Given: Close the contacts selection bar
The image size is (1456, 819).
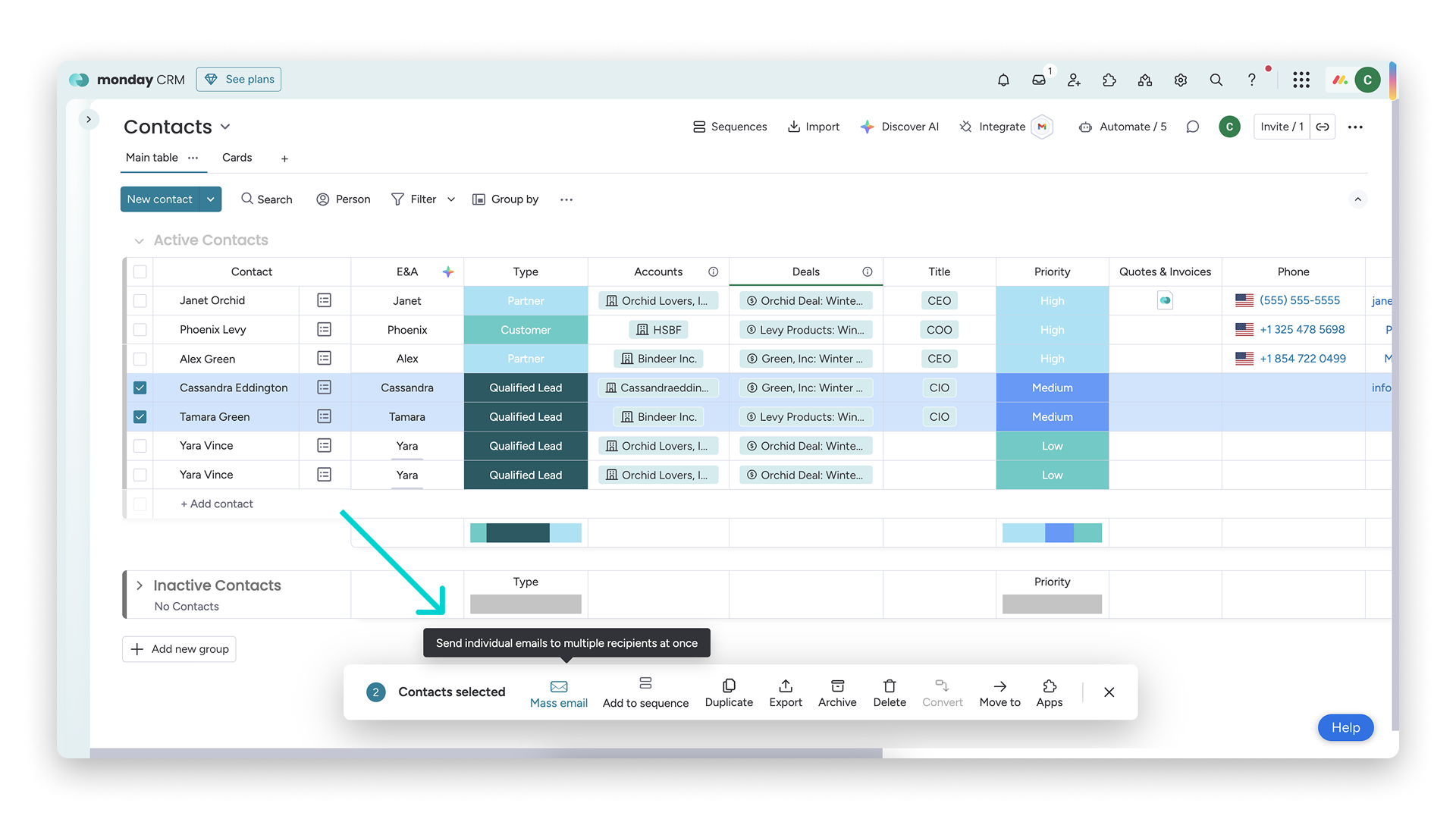Looking at the screenshot, I should [x=1109, y=692].
